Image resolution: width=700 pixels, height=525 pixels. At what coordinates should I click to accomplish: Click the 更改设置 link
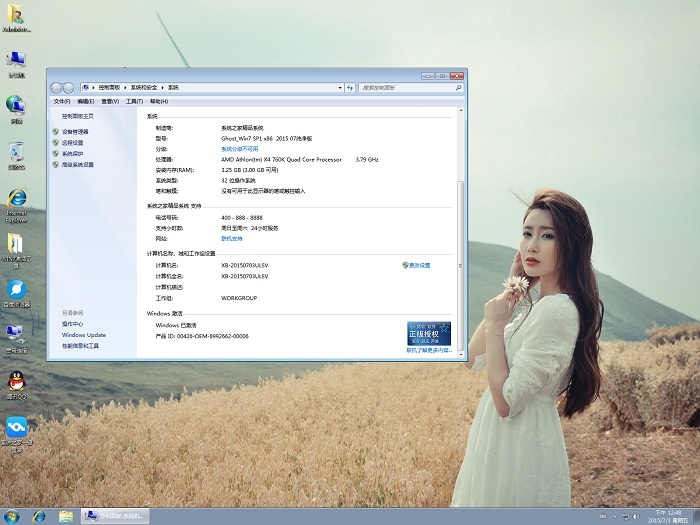click(419, 265)
